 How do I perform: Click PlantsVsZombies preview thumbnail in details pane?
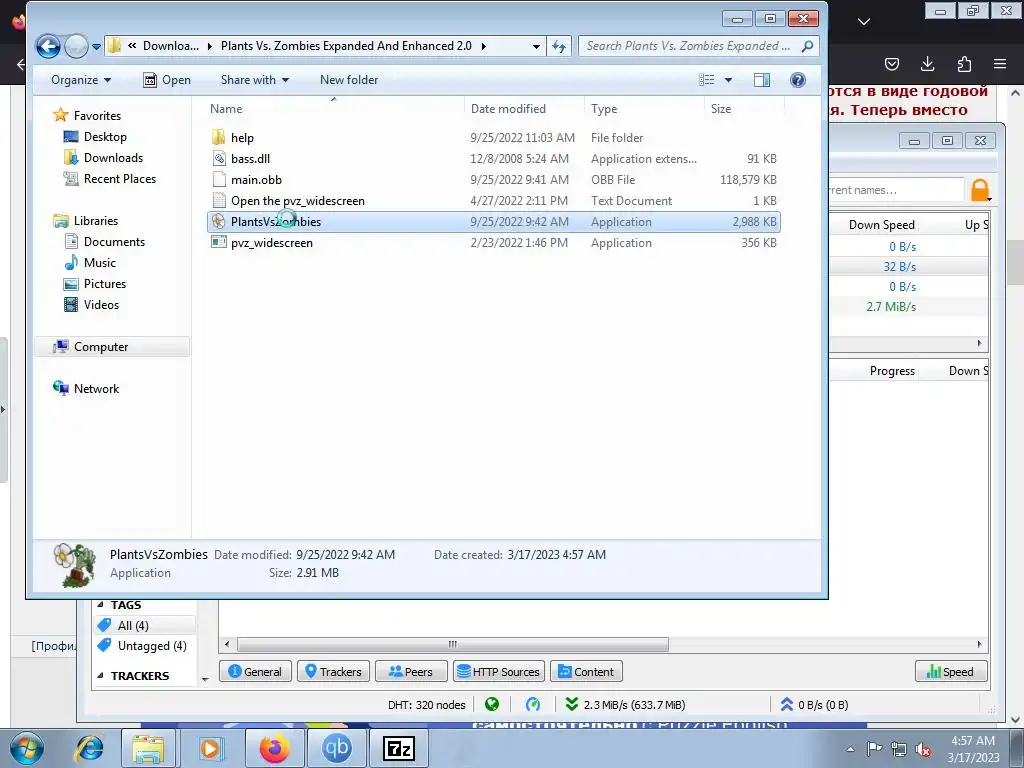point(75,564)
